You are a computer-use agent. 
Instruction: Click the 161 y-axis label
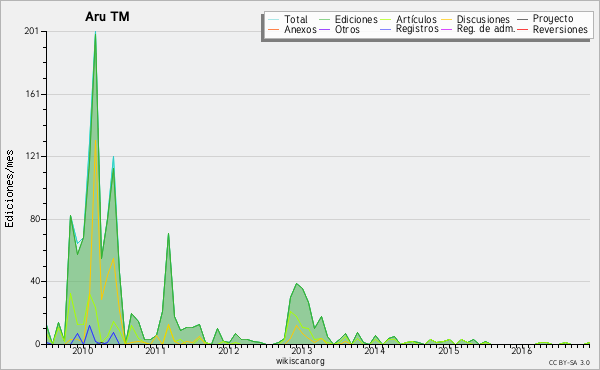click(33, 94)
